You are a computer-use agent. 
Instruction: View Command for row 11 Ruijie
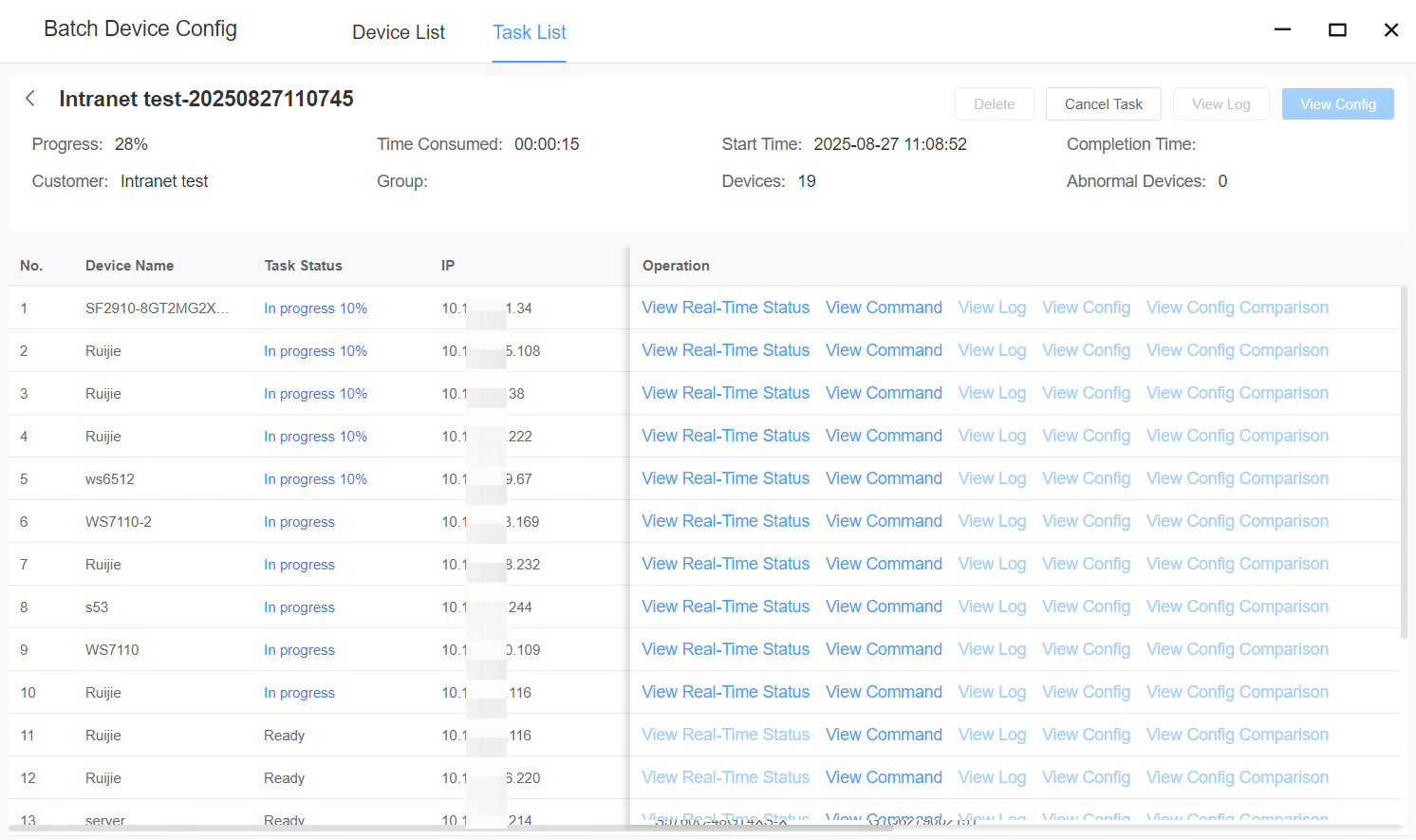click(x=884, y=735)
